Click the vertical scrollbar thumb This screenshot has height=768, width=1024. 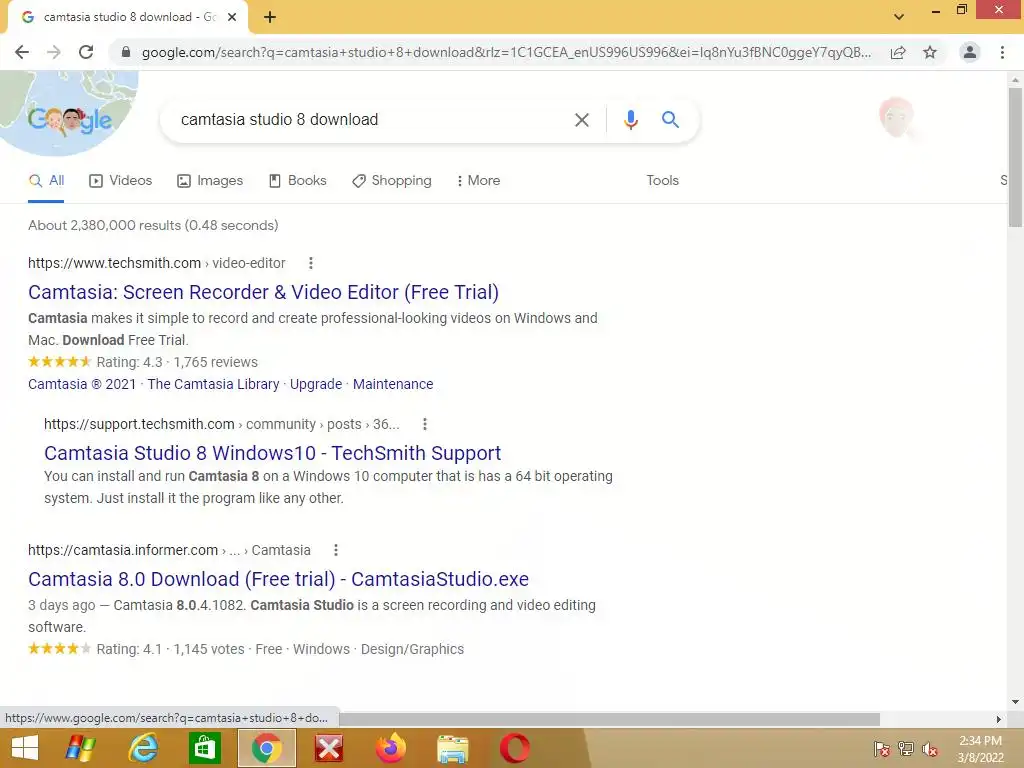coord(1015,157)
